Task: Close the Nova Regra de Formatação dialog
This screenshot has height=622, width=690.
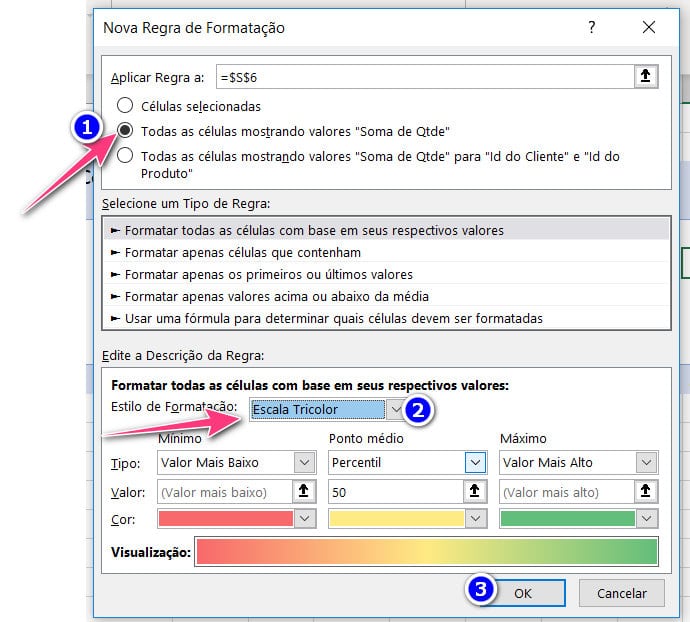Action: point(649,27)
